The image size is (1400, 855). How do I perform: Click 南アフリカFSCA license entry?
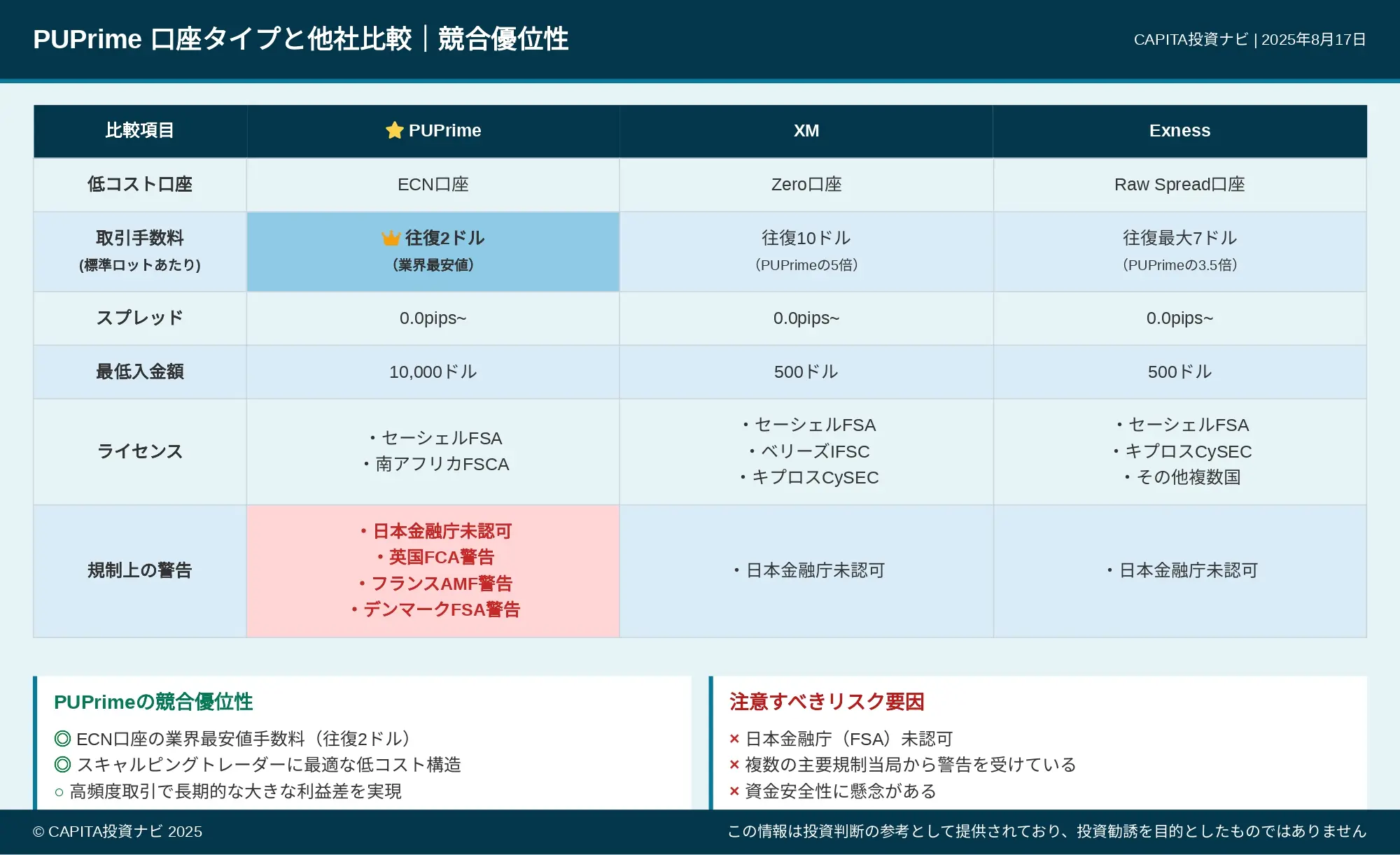(435, 465)
